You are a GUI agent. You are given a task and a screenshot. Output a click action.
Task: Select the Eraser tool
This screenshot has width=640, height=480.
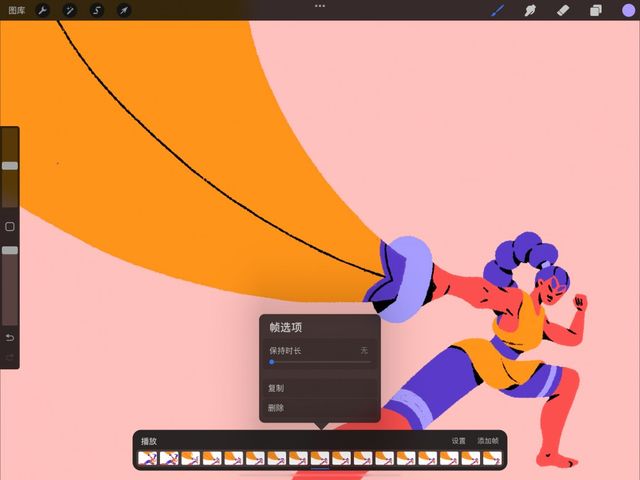pyautogui.click(x=563, y=10)
